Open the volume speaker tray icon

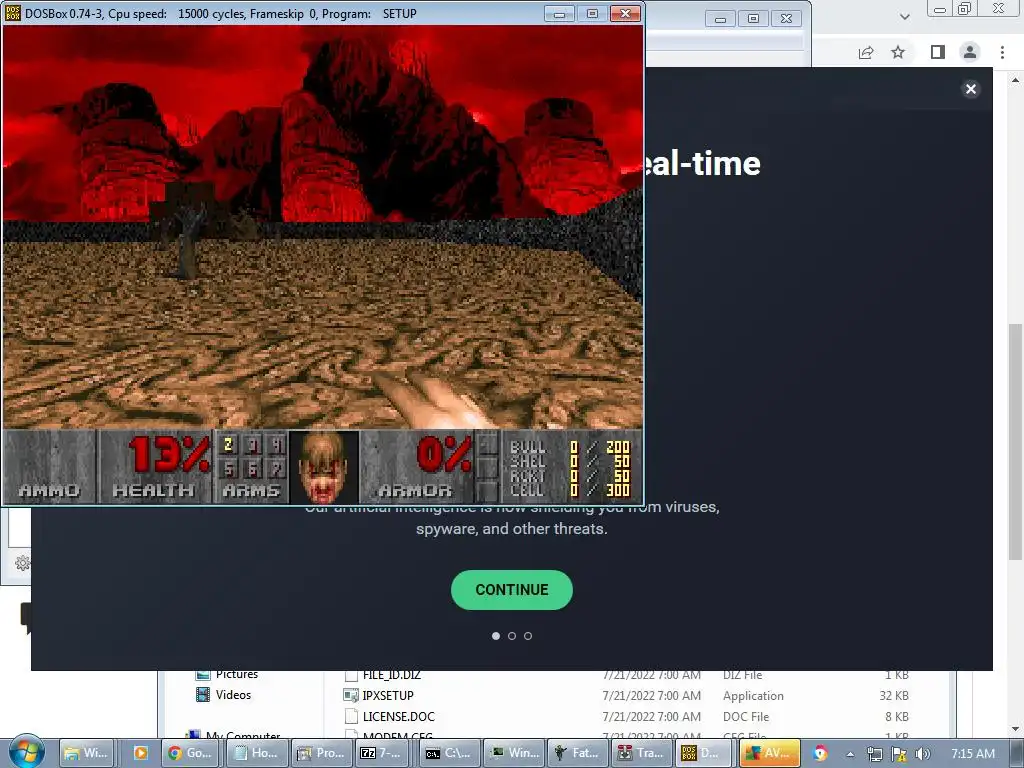[x=923, y=754]
